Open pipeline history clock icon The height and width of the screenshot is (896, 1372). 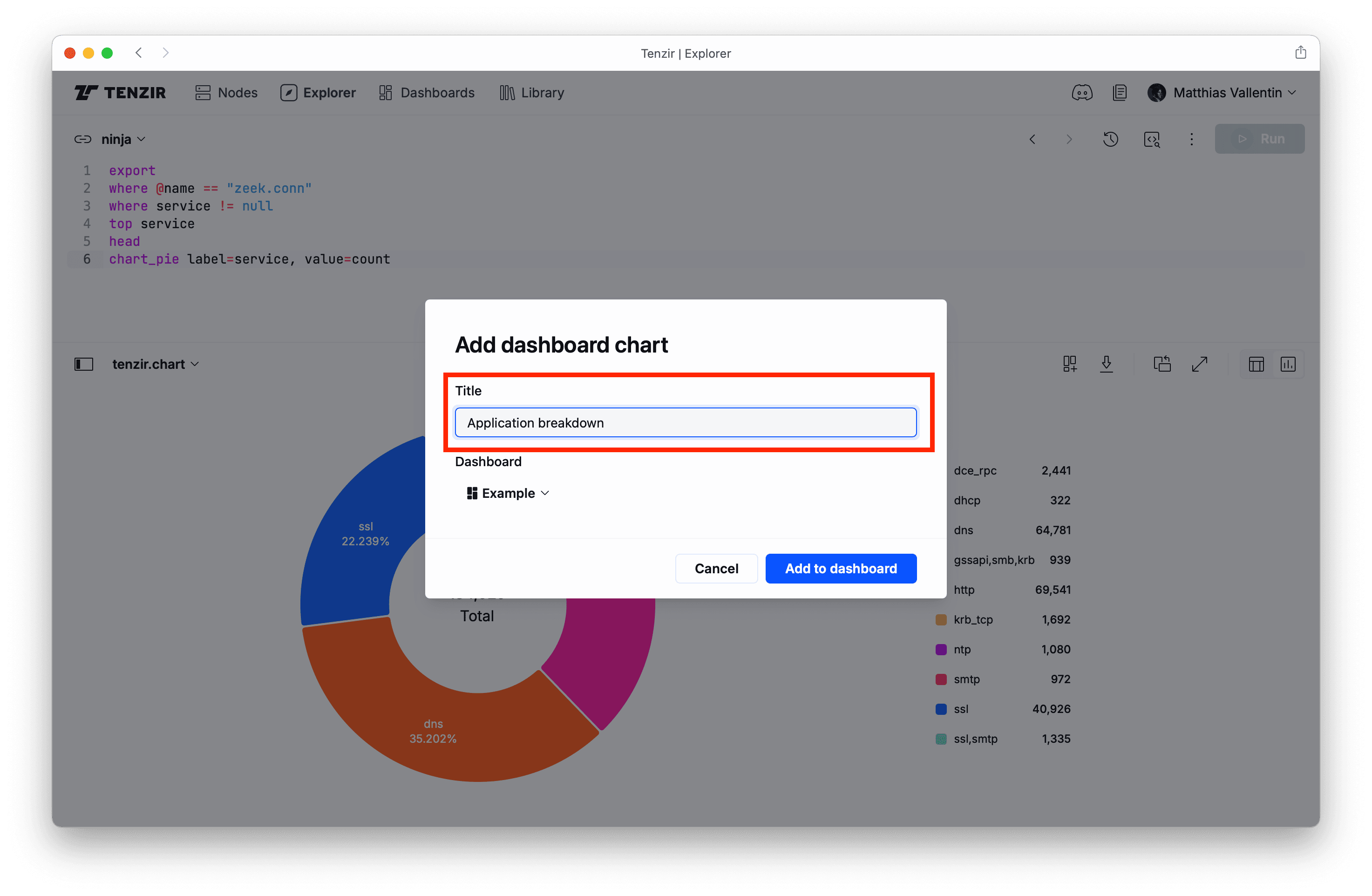tap(1110, 139)
